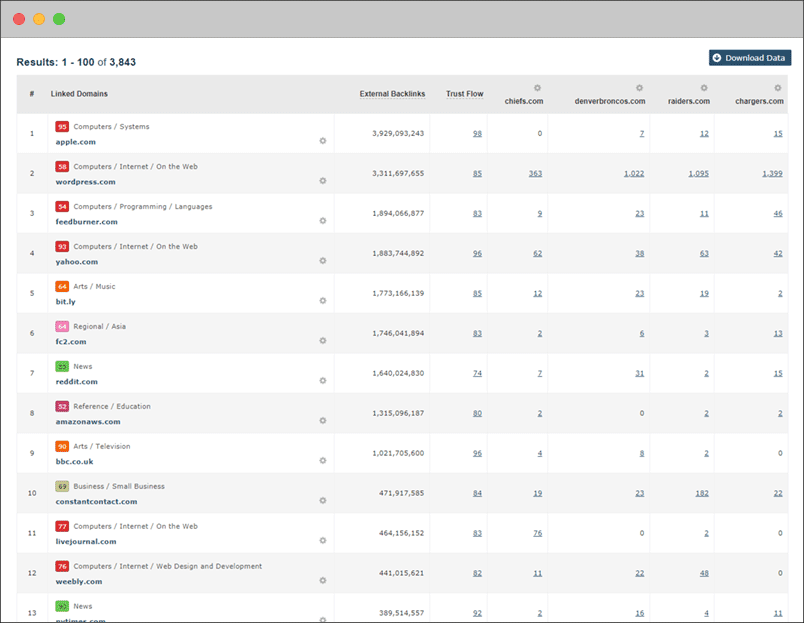Click the pink 64 badge for fc2.com
The height and width of the screenshot is (623, 804).
tap(62, 327)
